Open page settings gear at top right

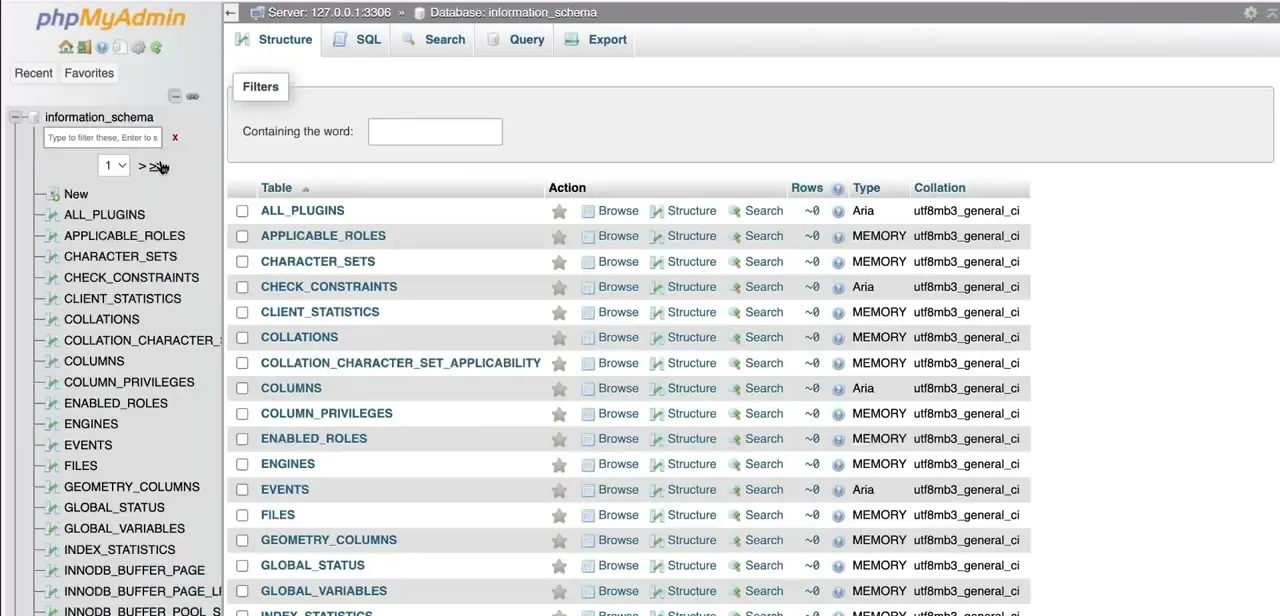click(x=1250, y=12)
